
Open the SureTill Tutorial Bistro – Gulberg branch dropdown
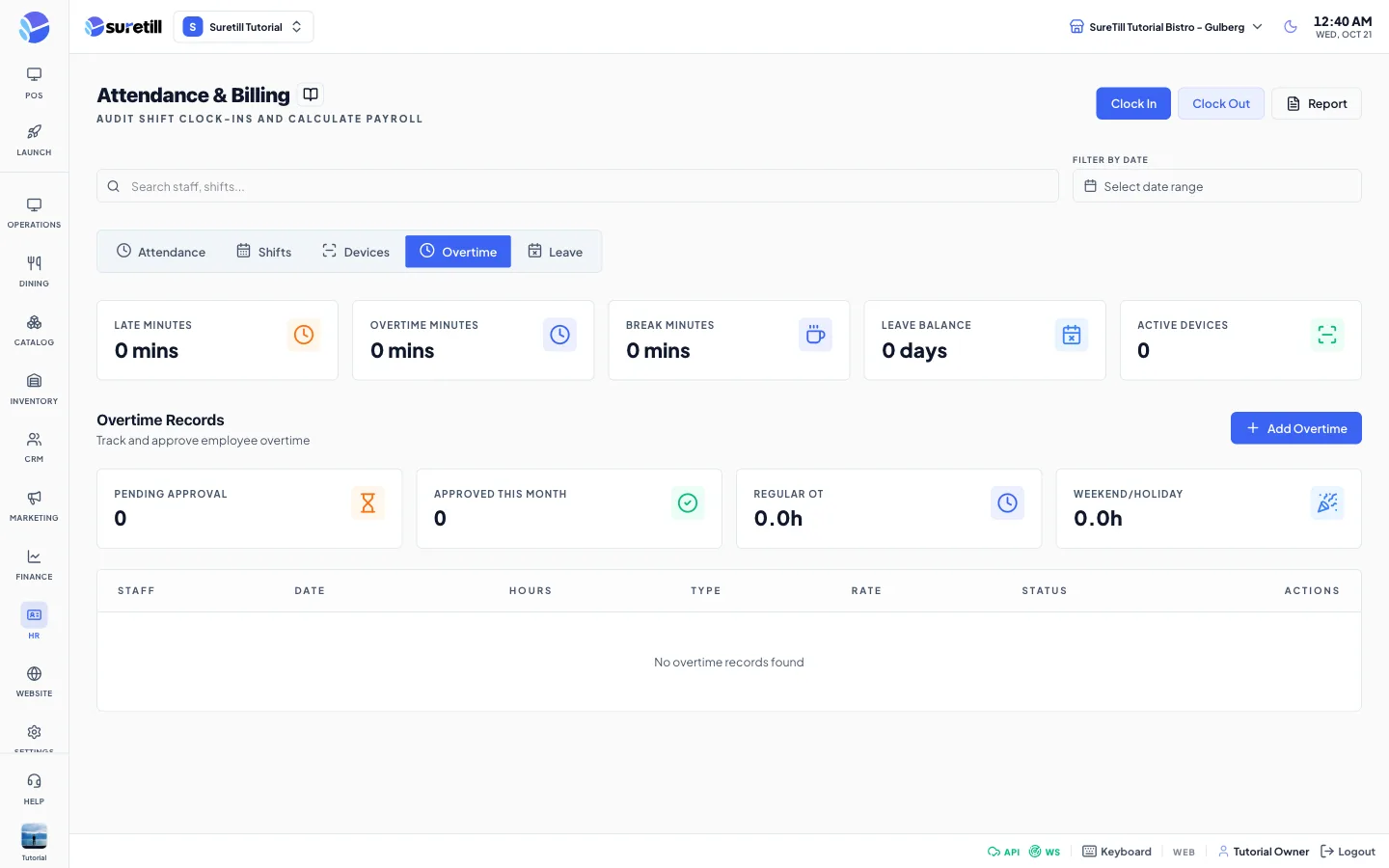click(1166, 27)
